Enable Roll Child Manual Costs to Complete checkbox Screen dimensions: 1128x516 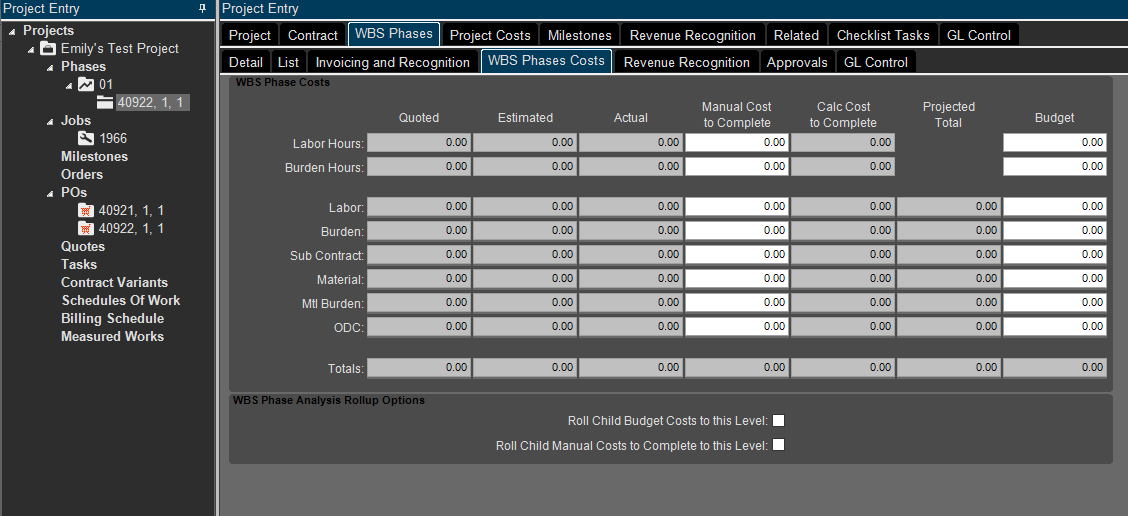tap(778, 445)
